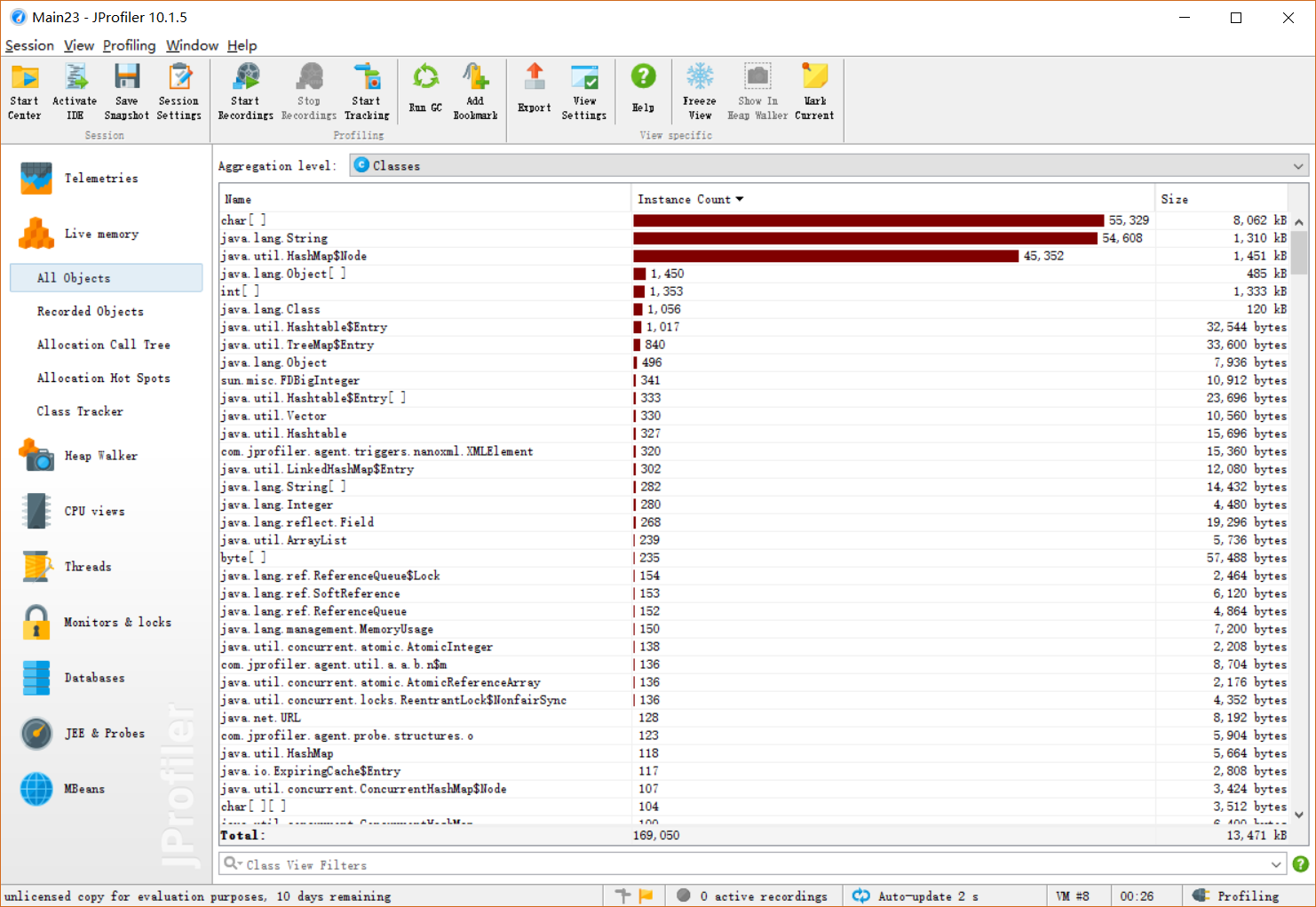Open the Heap Walker section
The image size is (1316, 907).
[107, 456]
